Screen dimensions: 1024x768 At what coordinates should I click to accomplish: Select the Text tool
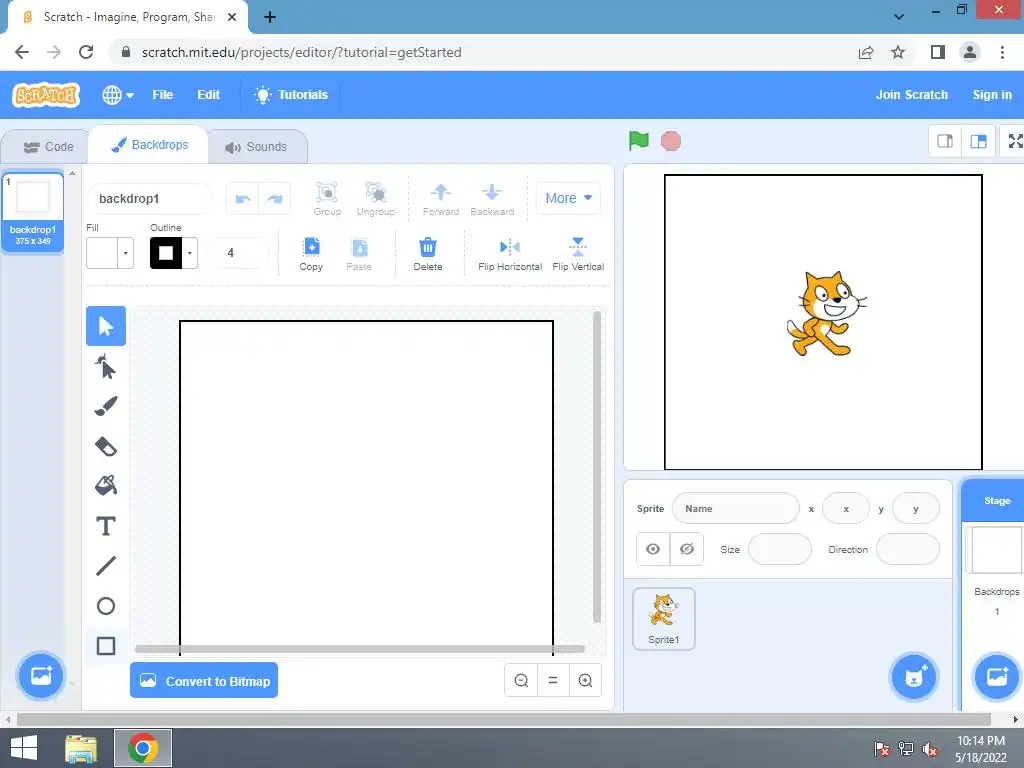tap(106, 526)
